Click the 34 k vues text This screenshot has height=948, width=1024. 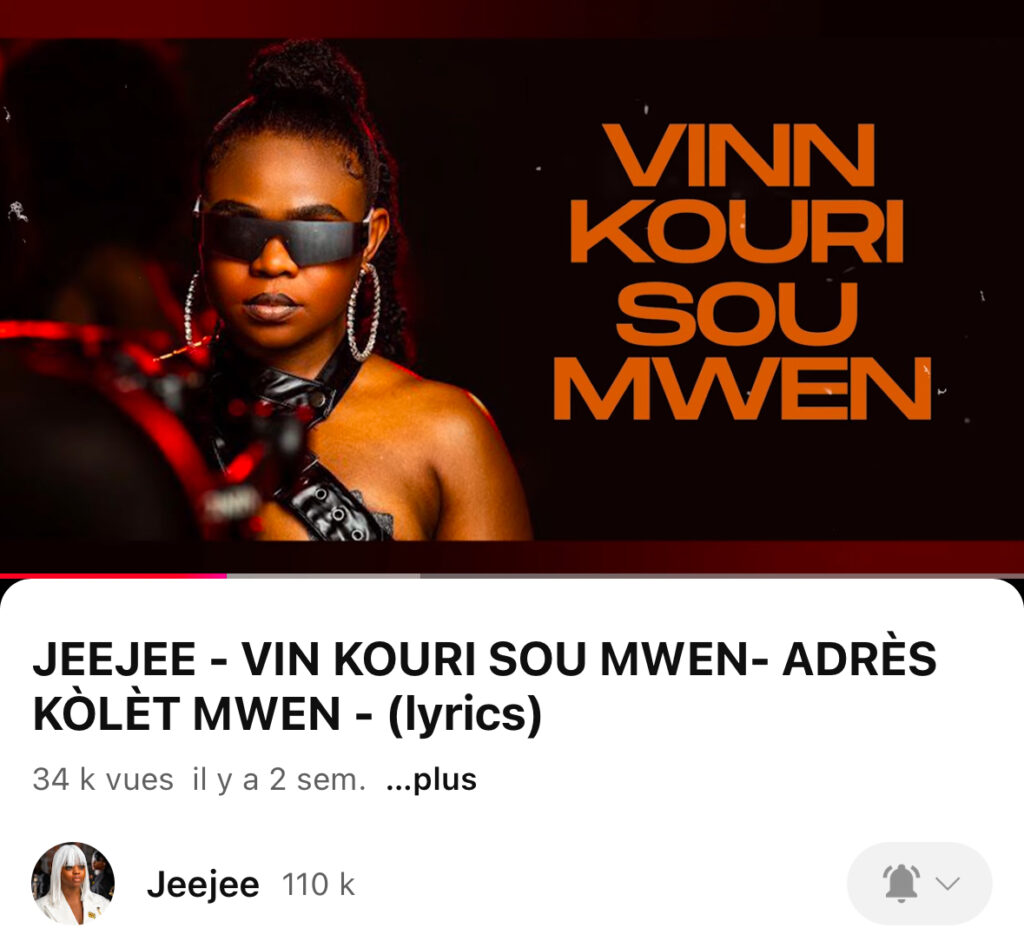tap(103, 780)
